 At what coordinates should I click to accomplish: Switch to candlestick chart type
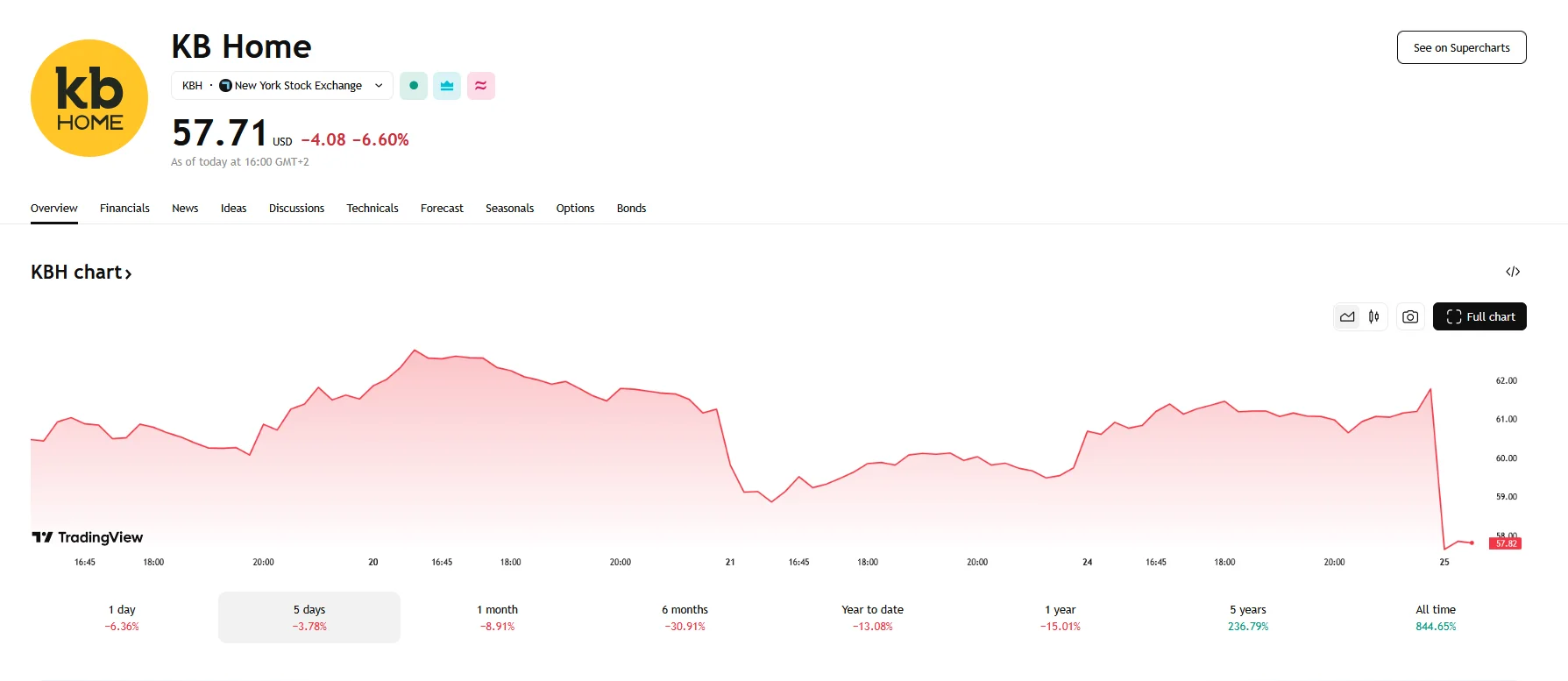point(1373,317)
